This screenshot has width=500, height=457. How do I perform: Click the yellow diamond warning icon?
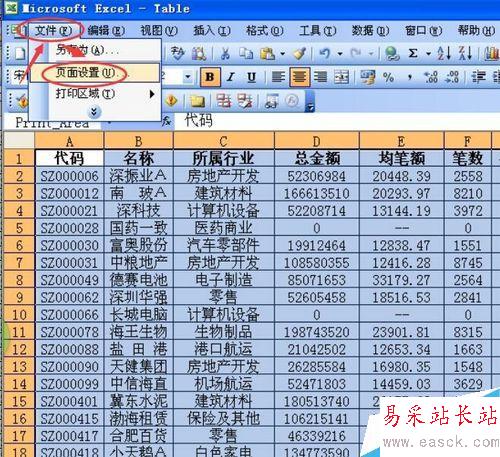[171, 101]
